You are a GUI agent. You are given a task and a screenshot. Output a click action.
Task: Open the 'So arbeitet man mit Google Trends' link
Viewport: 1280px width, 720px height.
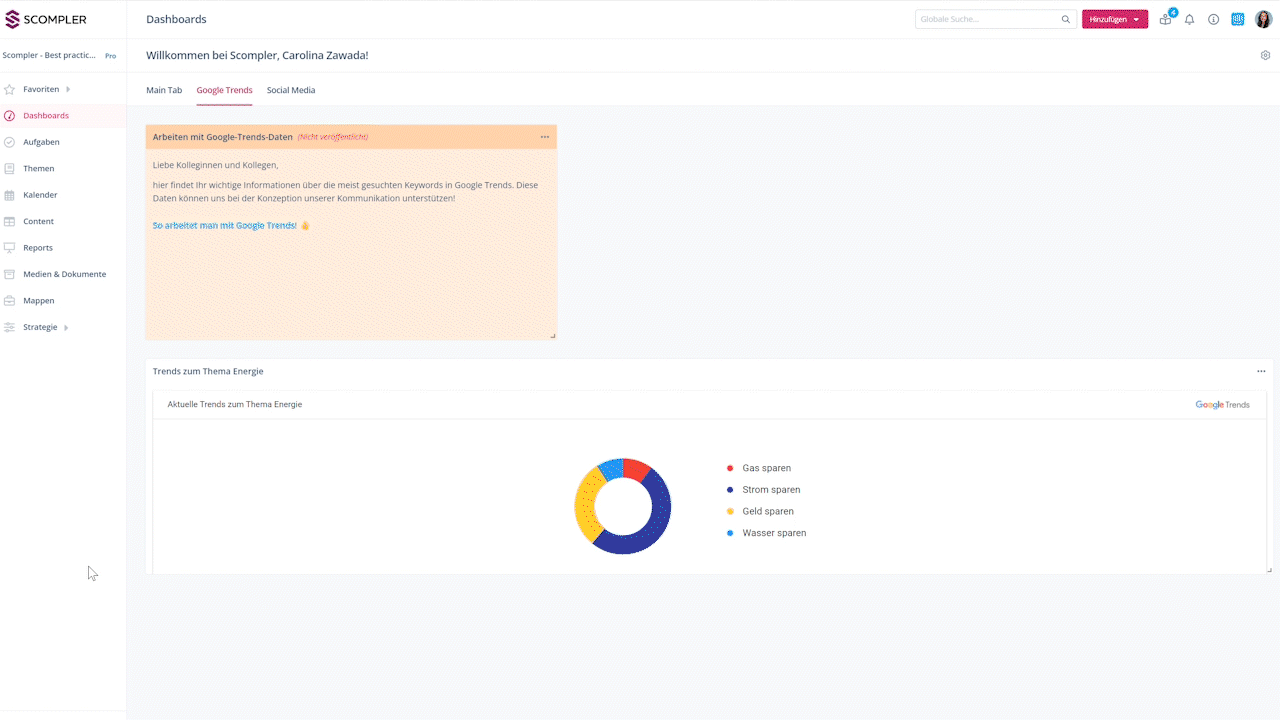(x=225, y=225)
